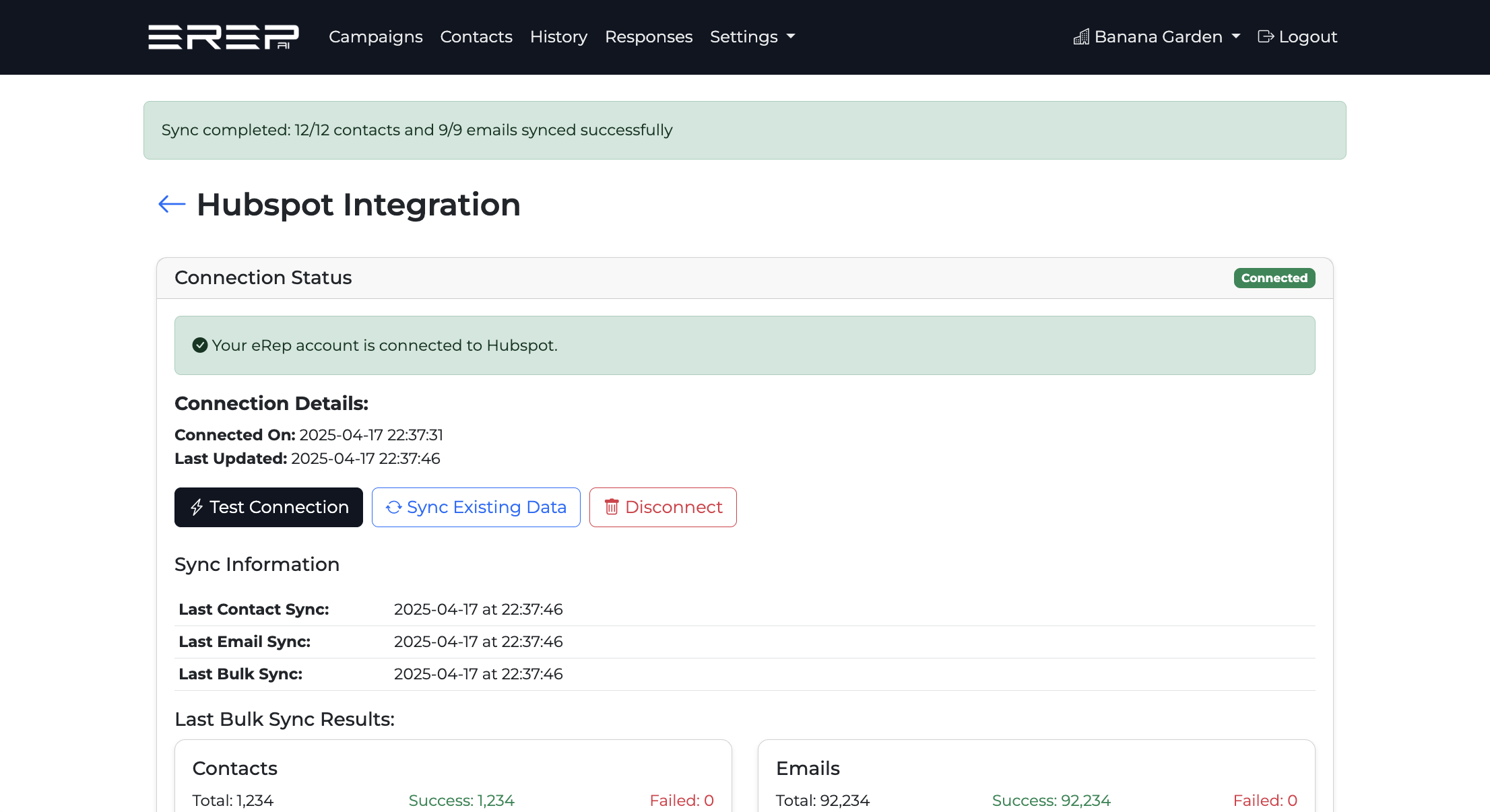
Task: Click the Connected On timestamp 22:37:31
Action: click(x=371, y=435)
